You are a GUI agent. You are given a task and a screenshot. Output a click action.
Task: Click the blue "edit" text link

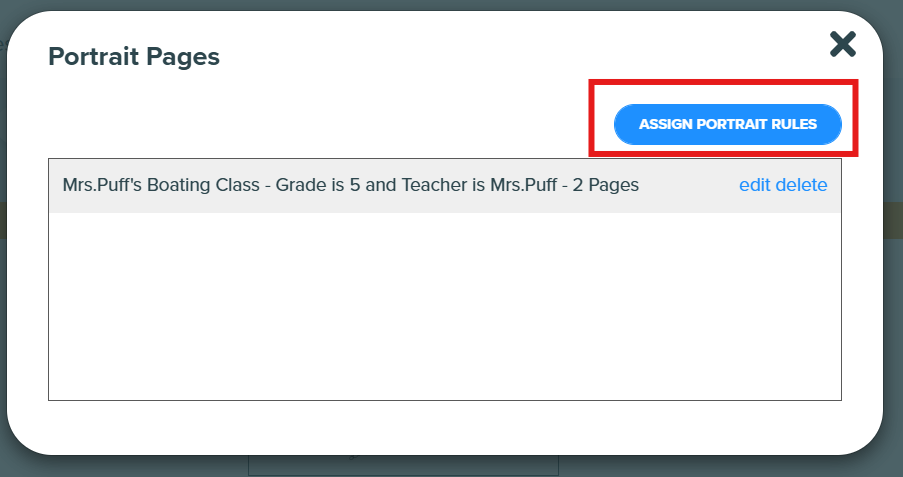point(754,185)
